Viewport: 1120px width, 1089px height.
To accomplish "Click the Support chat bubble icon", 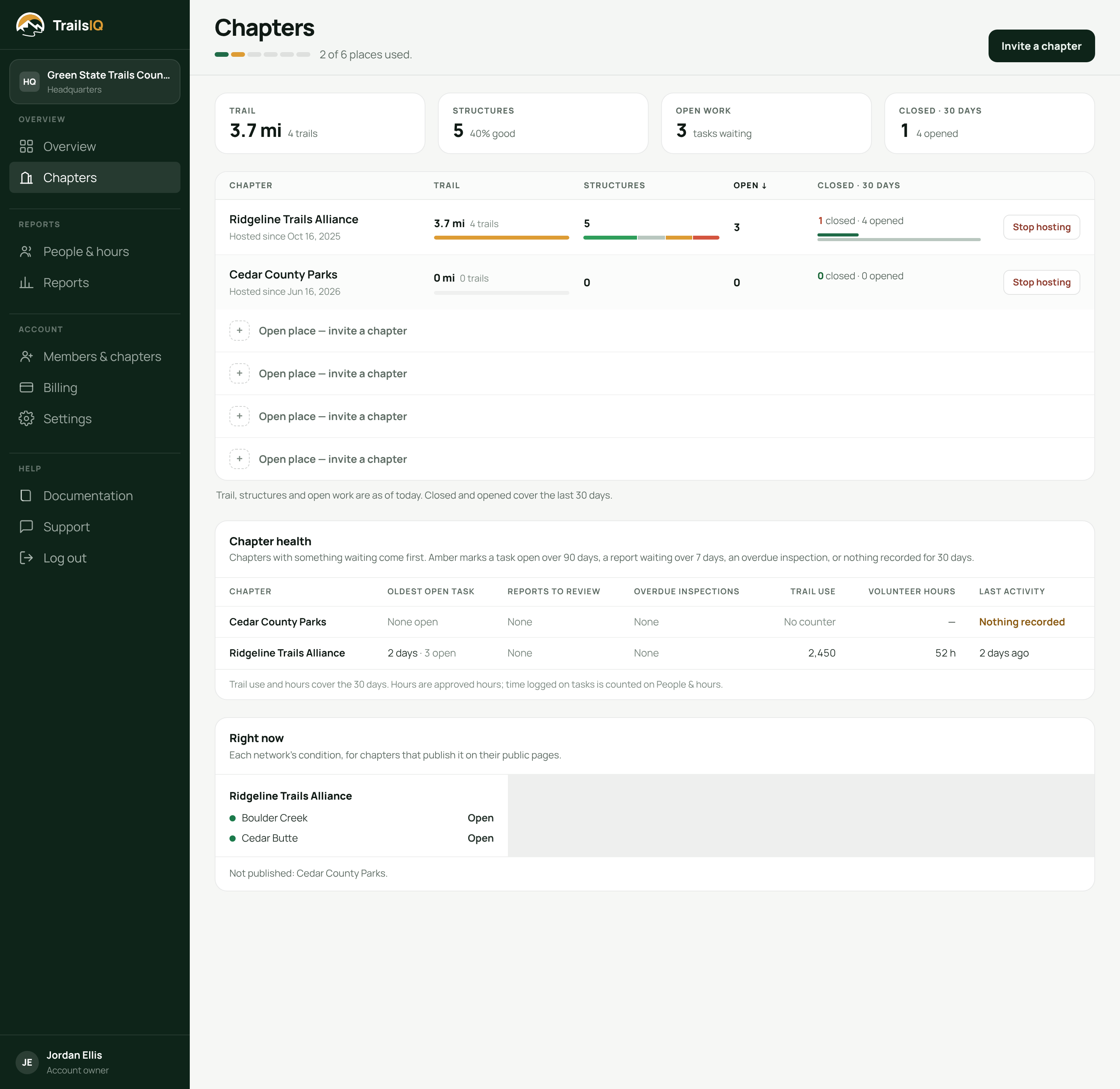I will click(26, 526).
